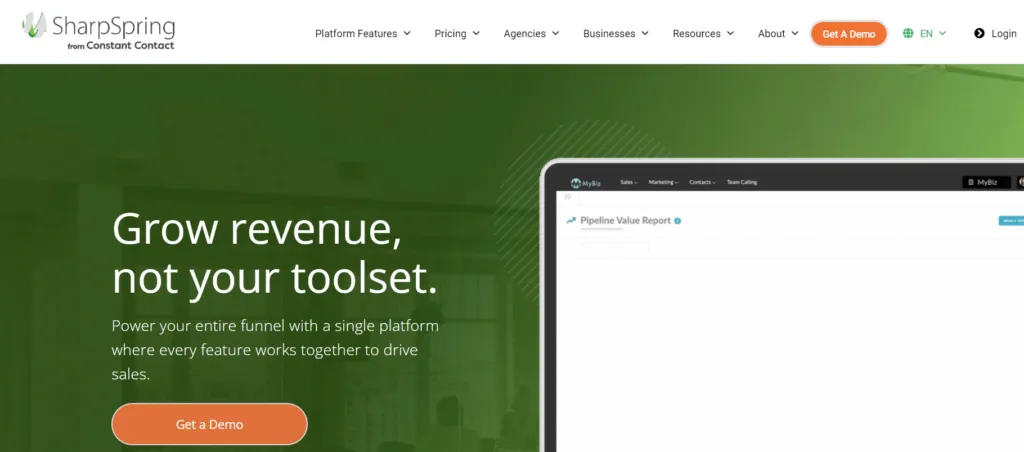
Task: Click the Login arrow icon
Action: [x=979, y=34]
